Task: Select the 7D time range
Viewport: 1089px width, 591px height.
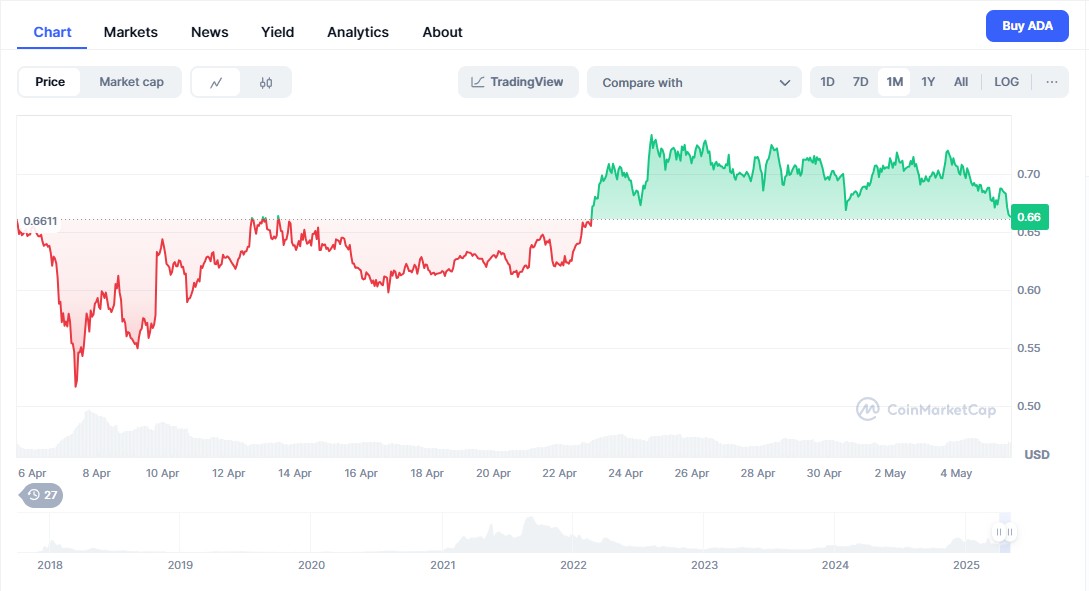Action: 860,82
